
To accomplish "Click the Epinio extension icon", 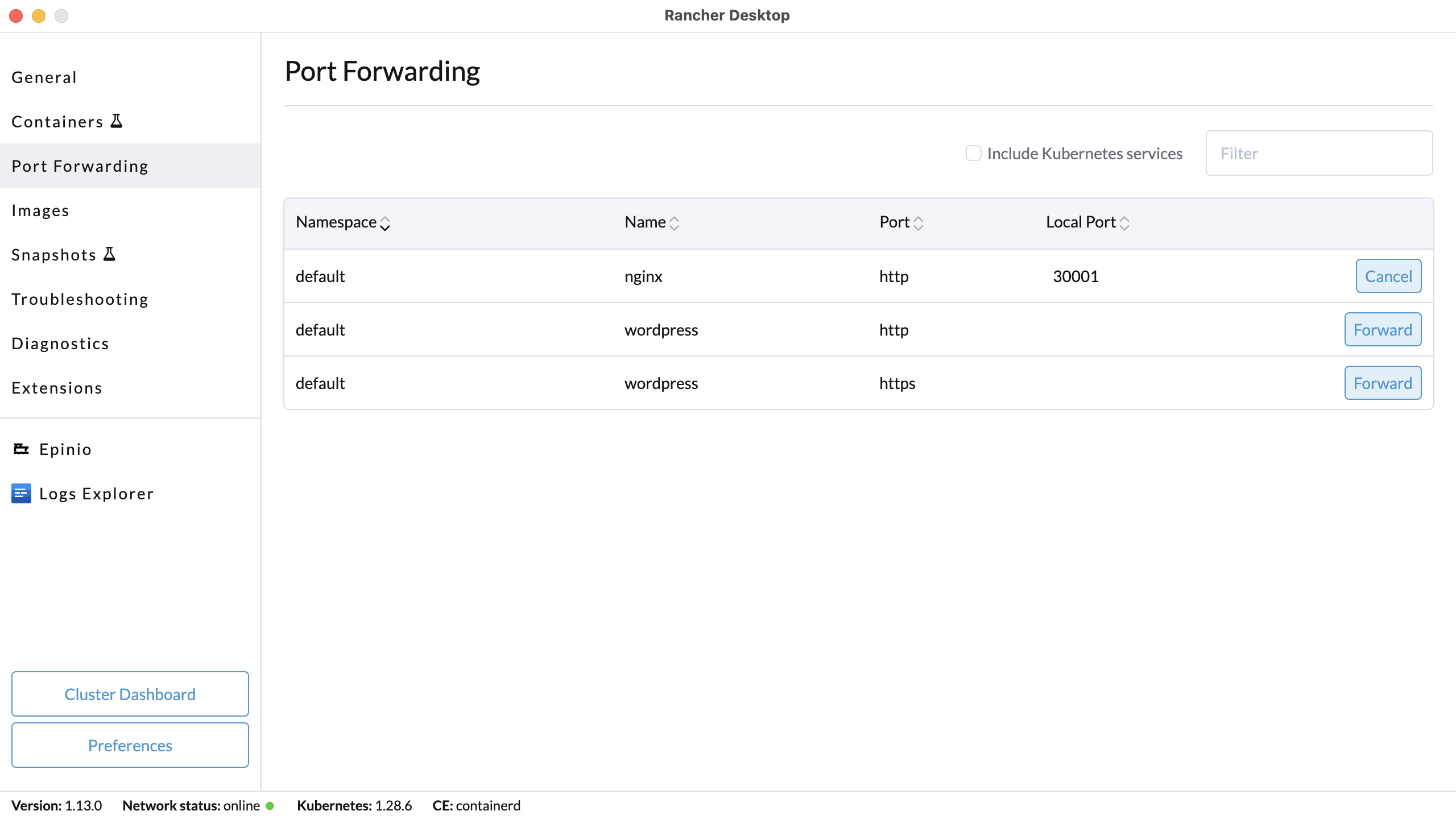I will [21, 449].
